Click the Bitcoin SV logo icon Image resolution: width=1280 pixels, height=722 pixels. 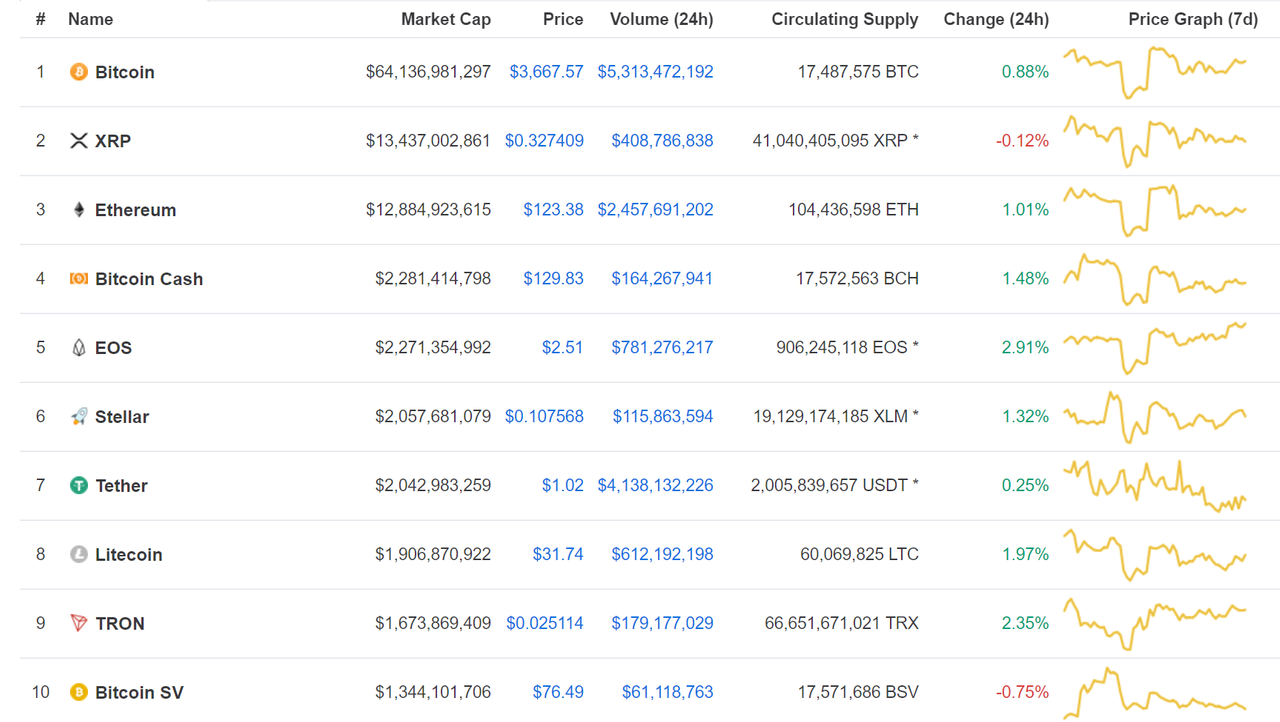pyautogui.click(x=78, y=693)
